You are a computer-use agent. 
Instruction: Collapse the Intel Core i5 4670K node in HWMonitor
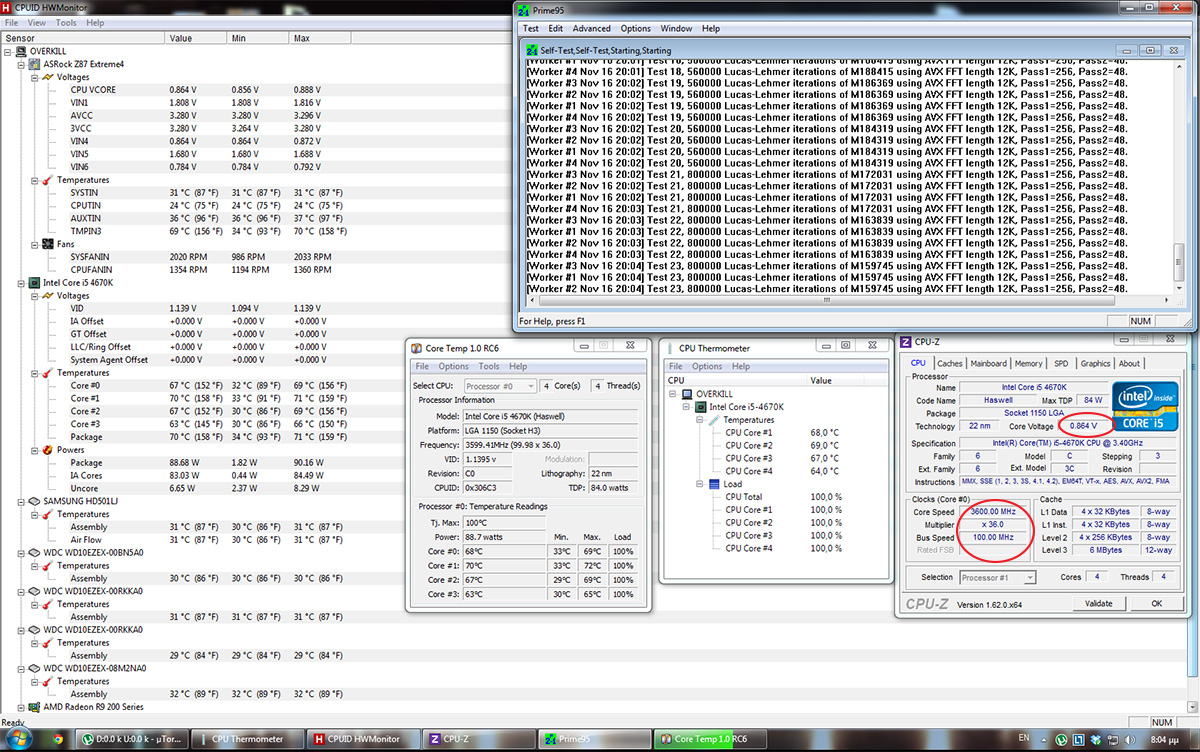(x=22, y=283)
